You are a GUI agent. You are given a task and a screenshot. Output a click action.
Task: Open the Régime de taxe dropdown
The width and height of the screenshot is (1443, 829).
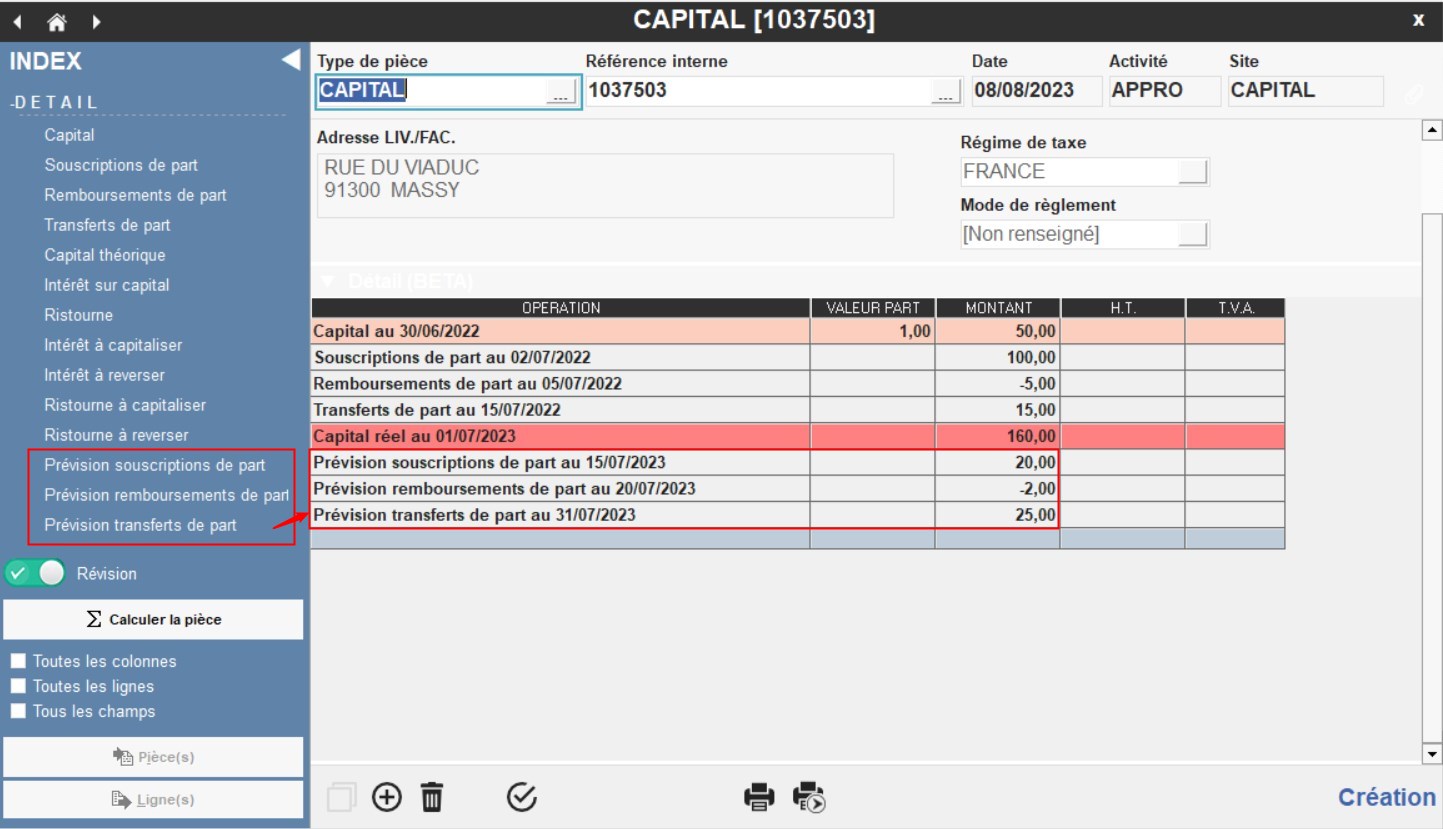(x=1193, y=171)
